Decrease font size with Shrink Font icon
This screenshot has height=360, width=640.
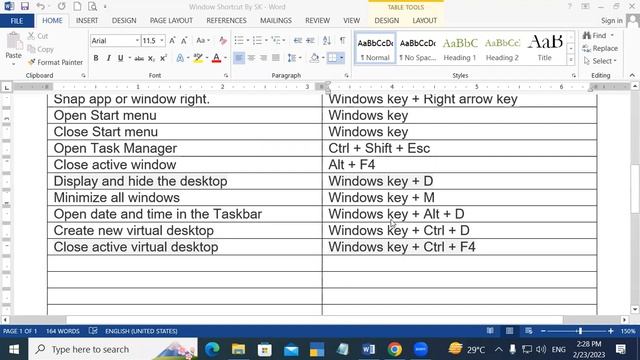click(184, 40)
